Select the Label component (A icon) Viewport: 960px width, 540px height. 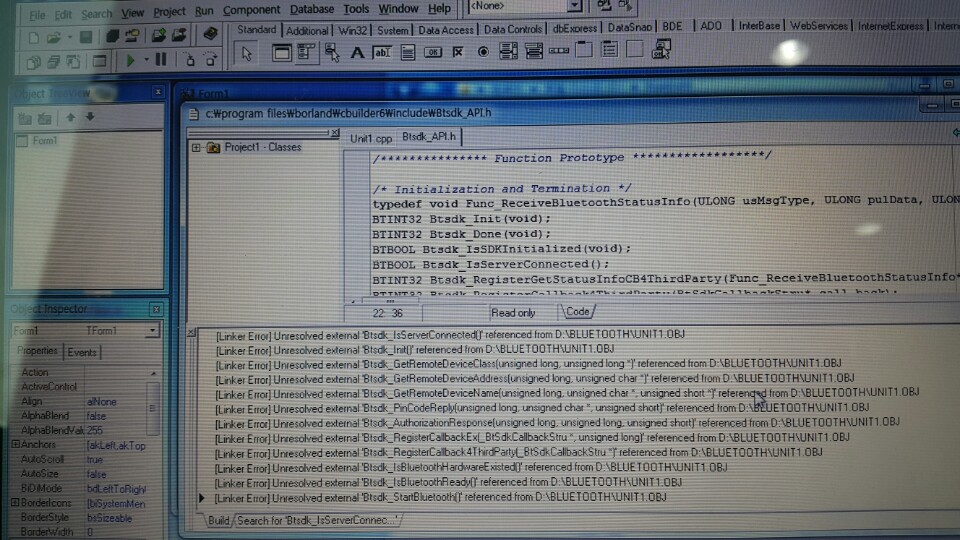[357, 52]
